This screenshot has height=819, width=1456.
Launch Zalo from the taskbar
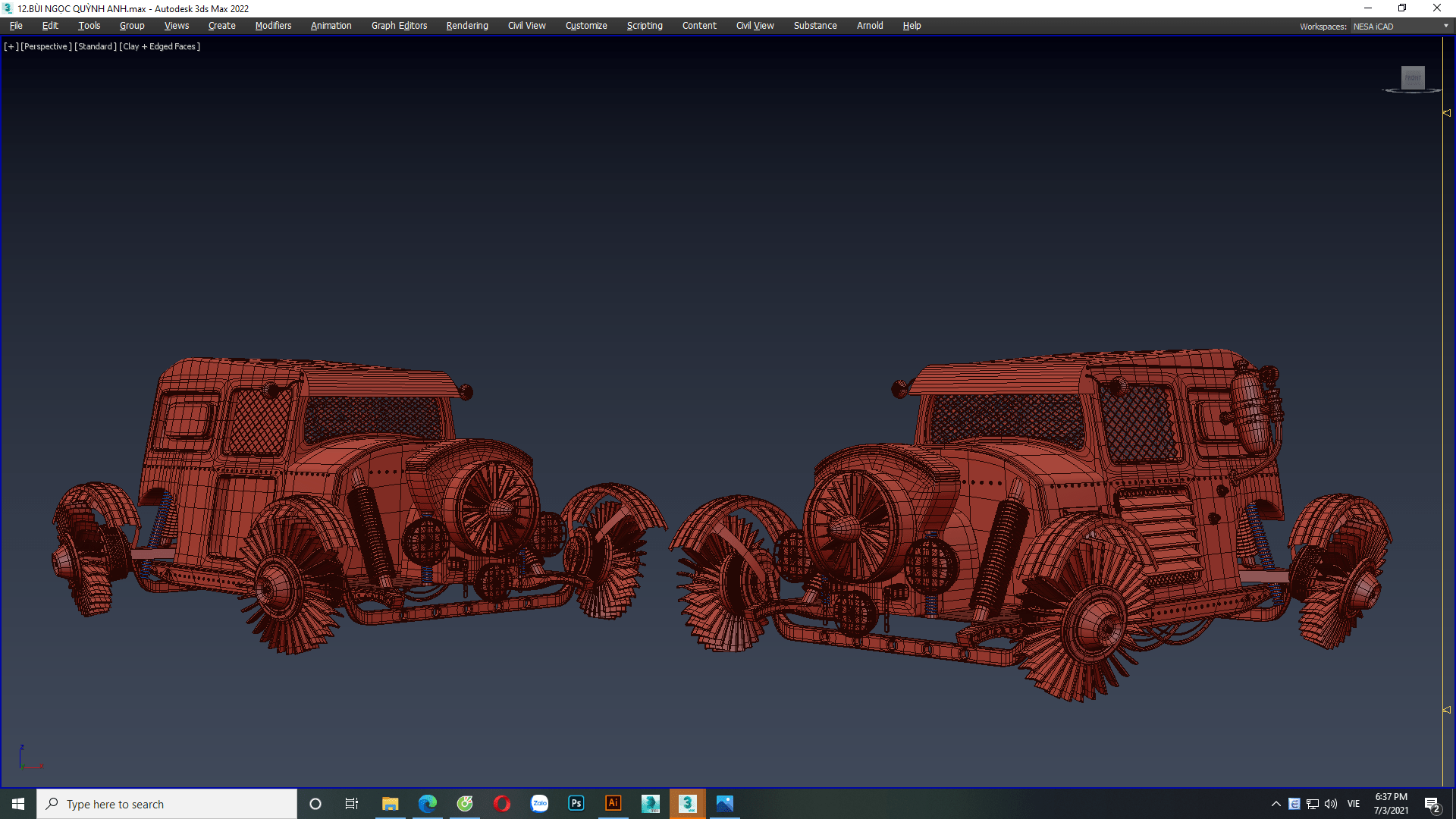(539, 804)
